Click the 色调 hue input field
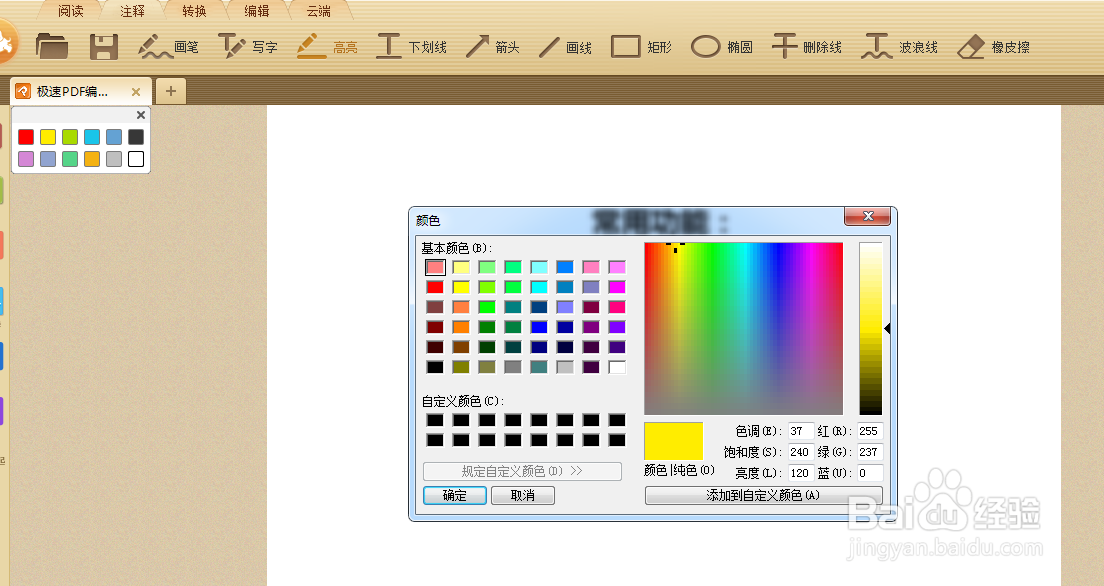1104x586 pixels. [801, 431]
